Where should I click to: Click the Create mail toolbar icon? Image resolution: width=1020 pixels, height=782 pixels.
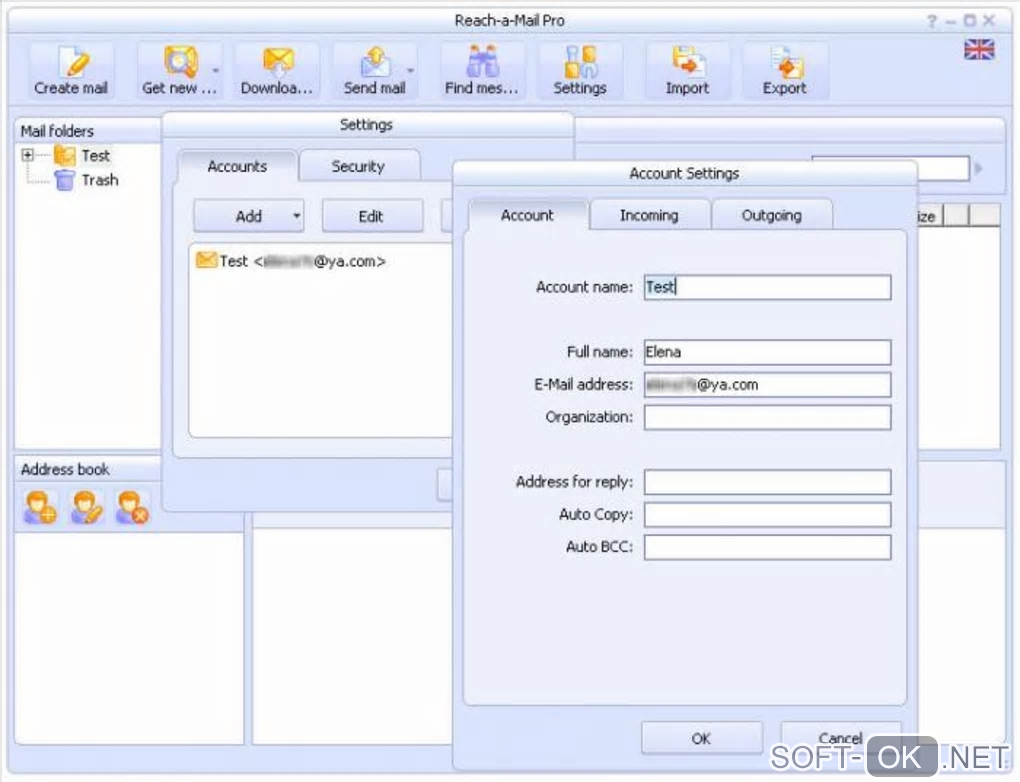coord(71,70)
